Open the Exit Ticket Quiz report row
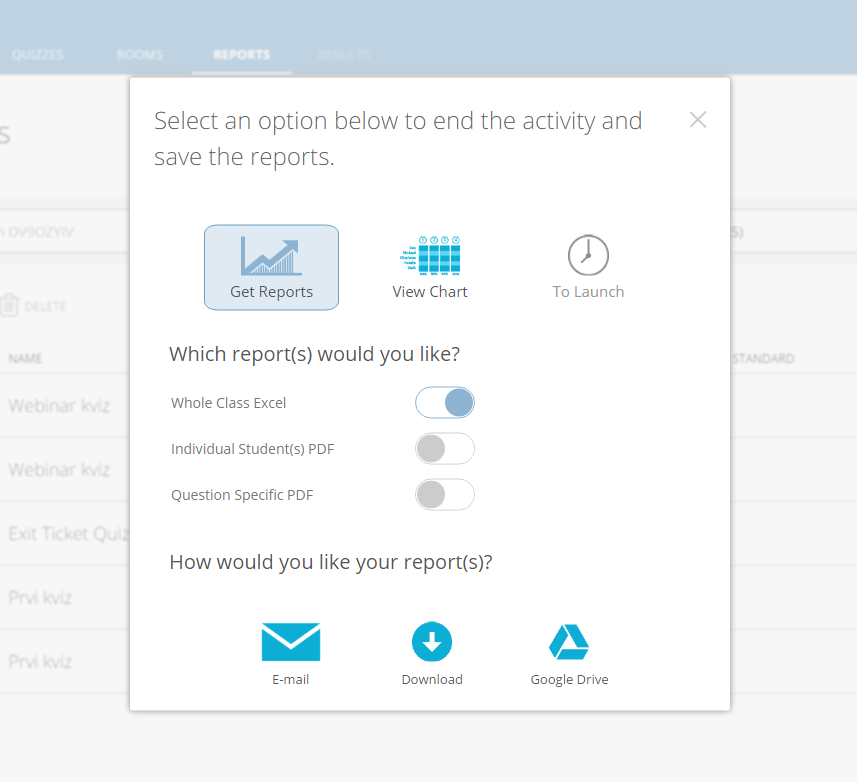 click(66, 533)
